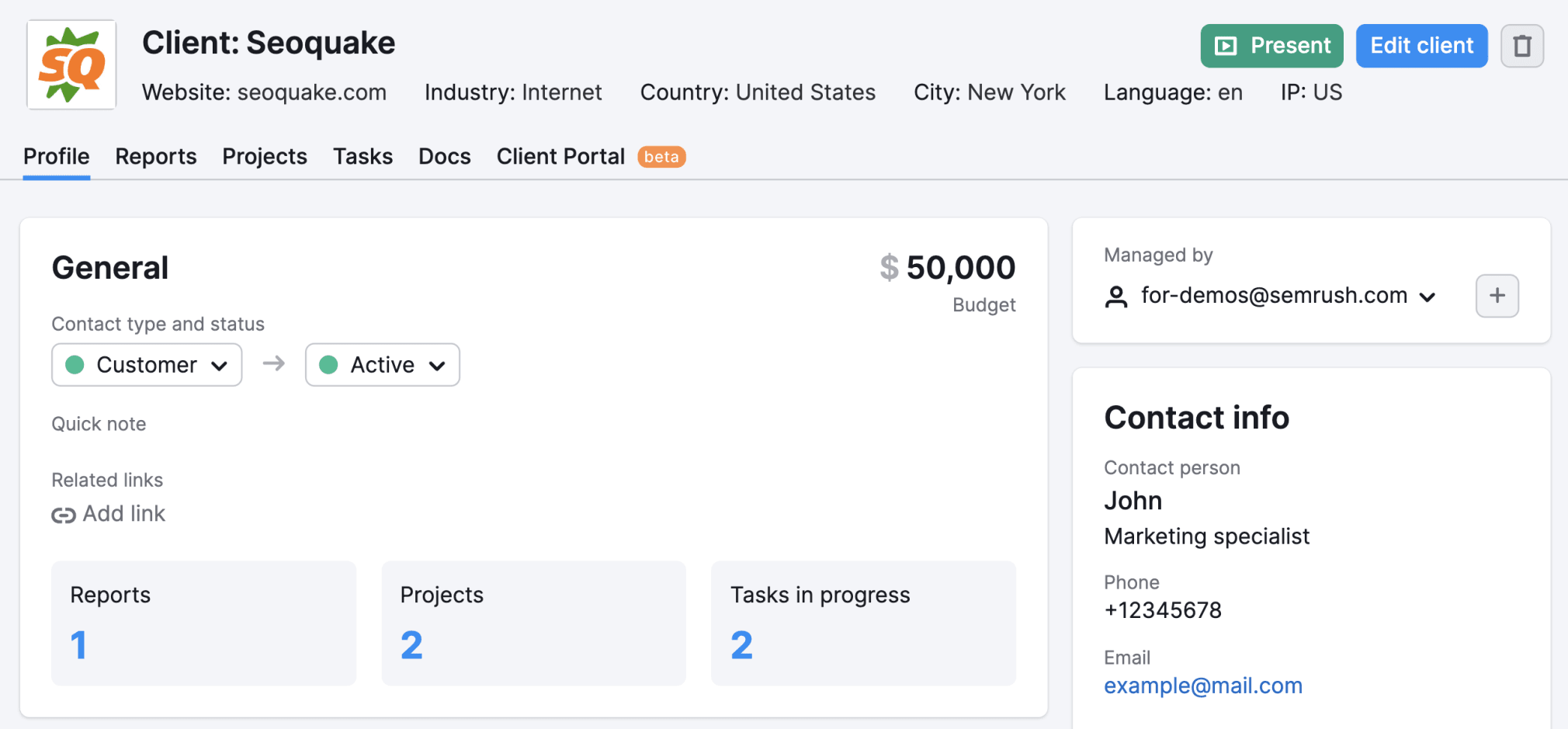Go to the Docs tab
Image resolution: width=1568 pixels, height=729 pixels.
pos(444,157)
